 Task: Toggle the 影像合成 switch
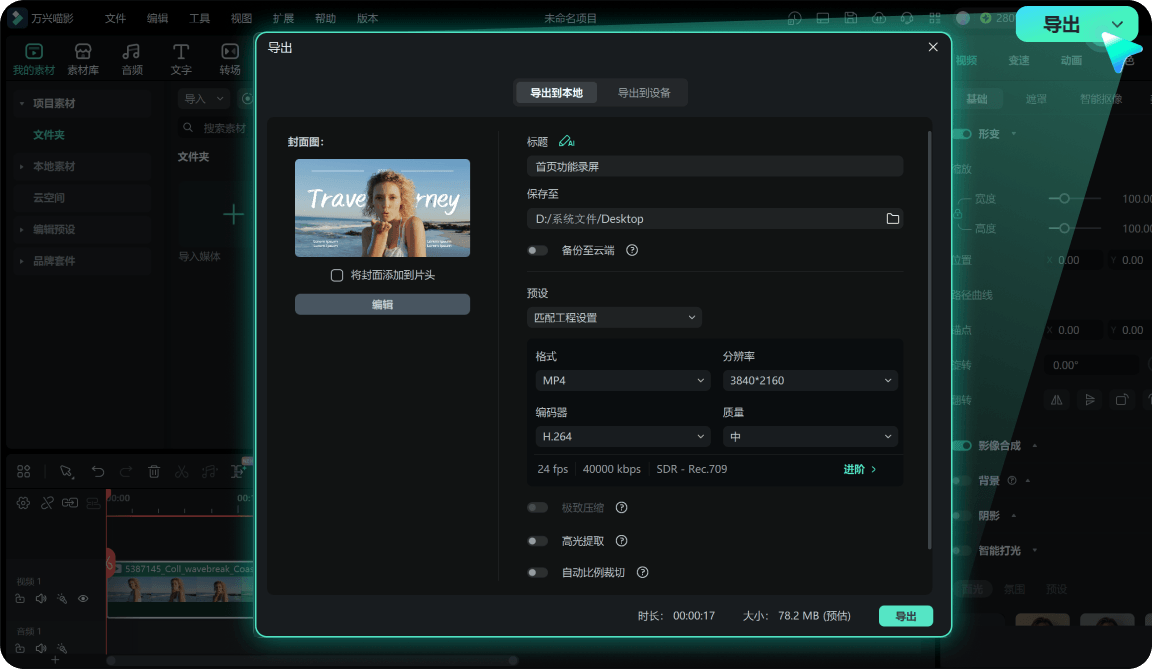tap(961, 446)
